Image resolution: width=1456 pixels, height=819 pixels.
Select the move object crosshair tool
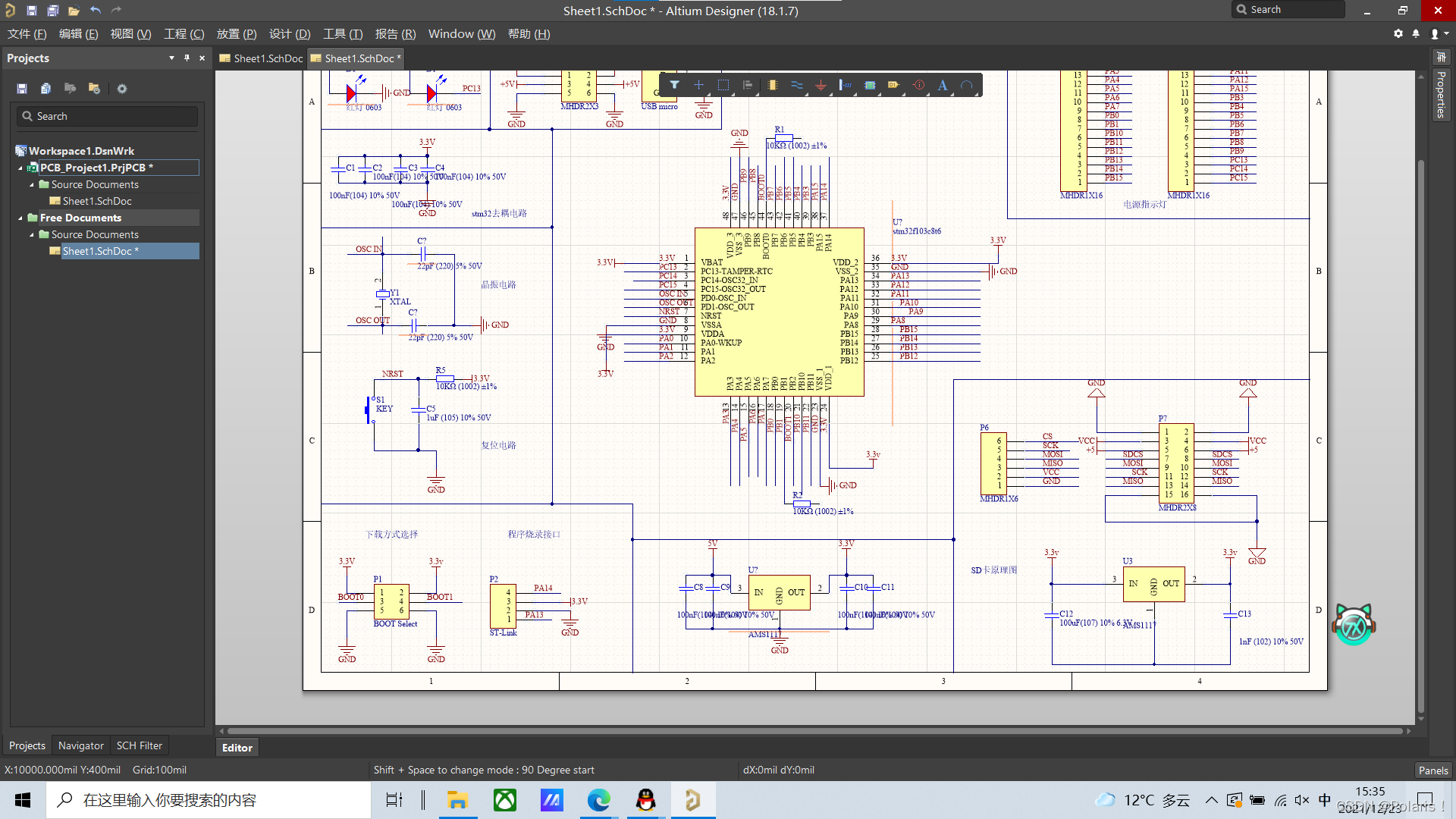[698, 85]
